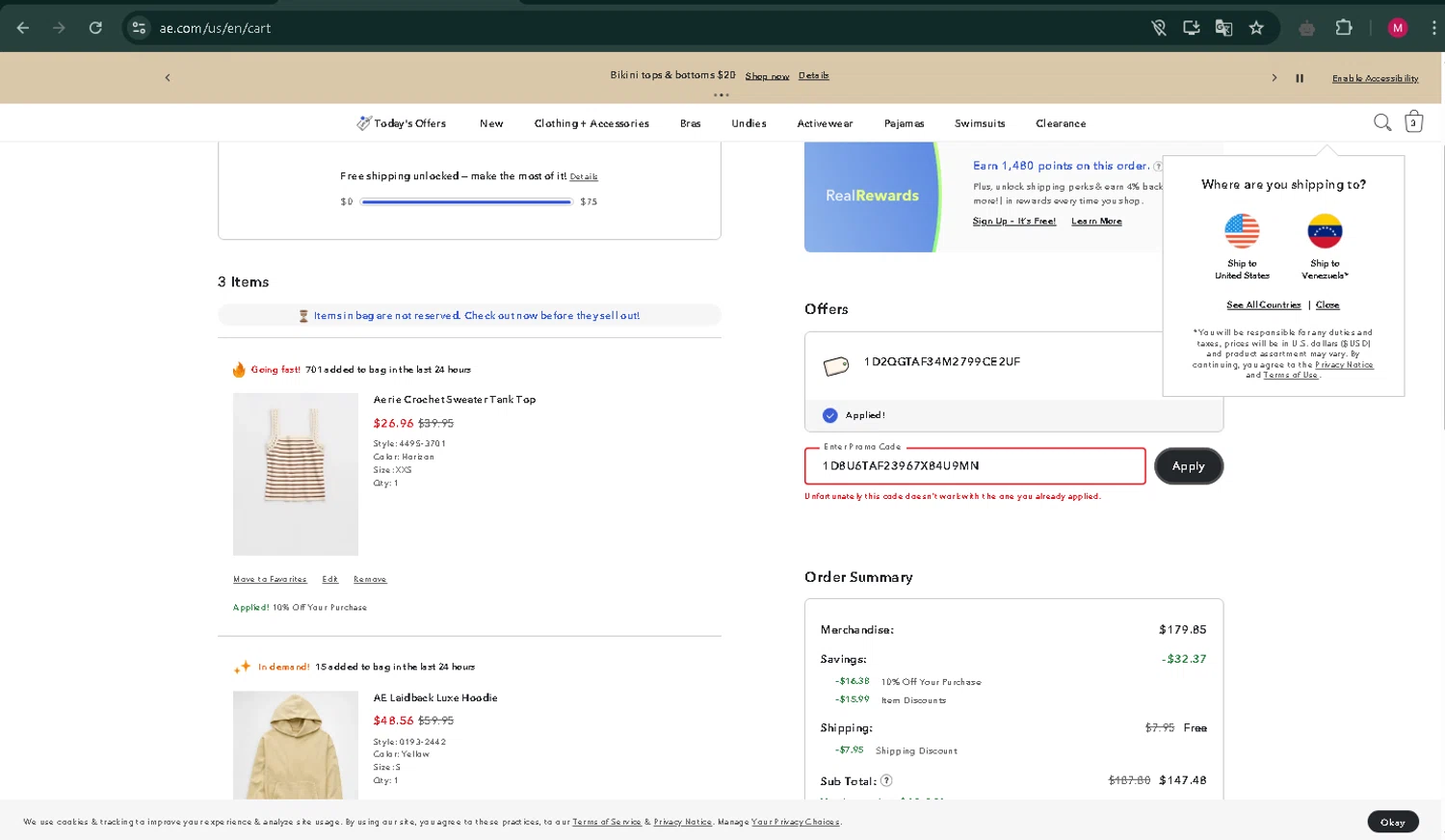
Task: Click the $147.48 sub total value
Action: tap(1182, 780)
